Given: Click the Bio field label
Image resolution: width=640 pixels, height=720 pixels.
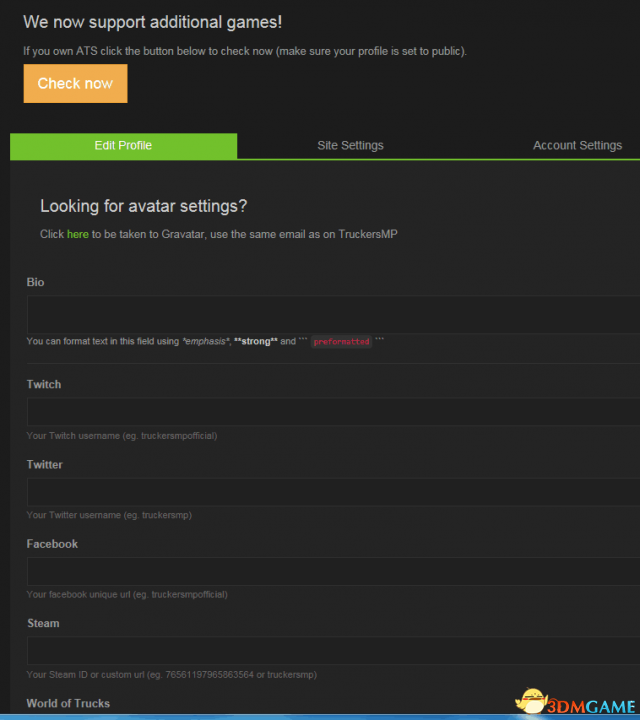Looking at the screenshot, I should 35,282.
